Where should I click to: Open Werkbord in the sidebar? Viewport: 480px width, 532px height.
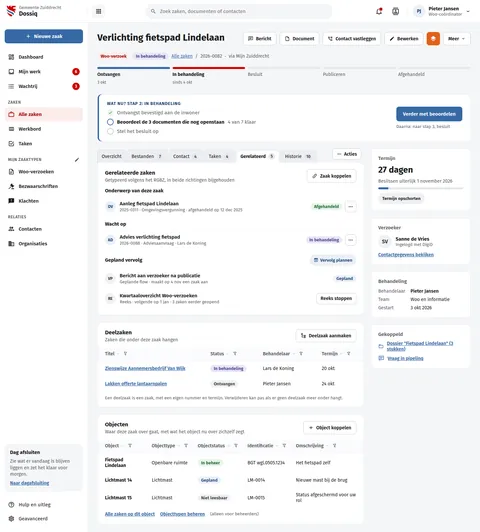point(44,129)
